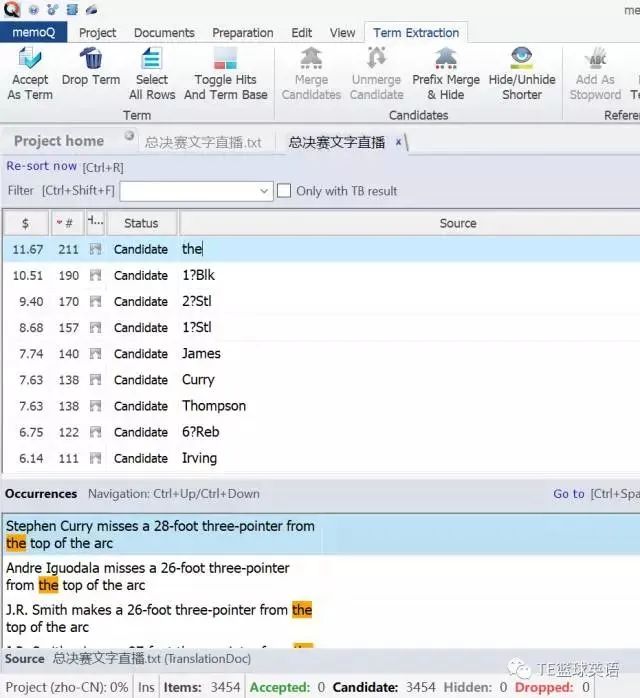Open the Filter dropdown arrow
Viewport: 640px width, 698px height.
[263, 191]
